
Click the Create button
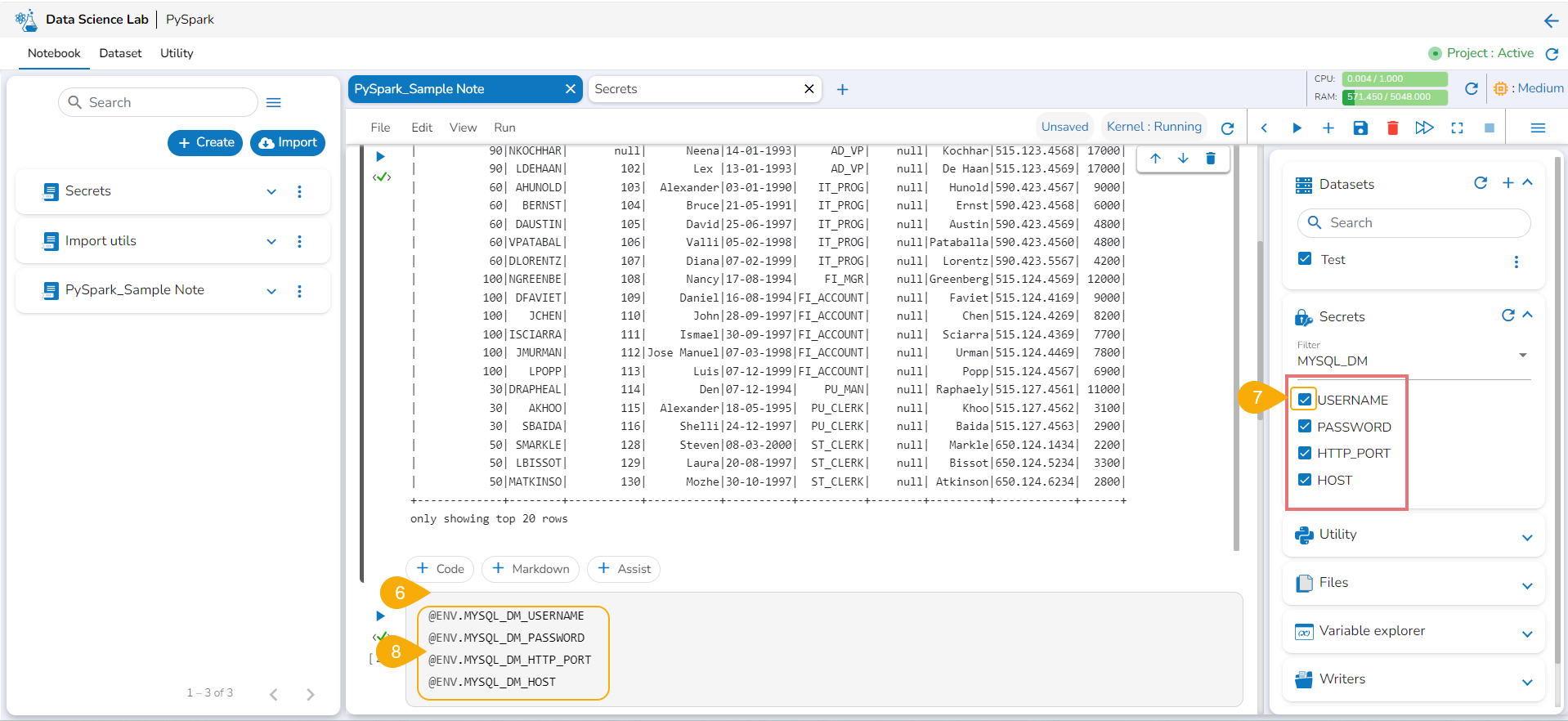click(205, 142)
